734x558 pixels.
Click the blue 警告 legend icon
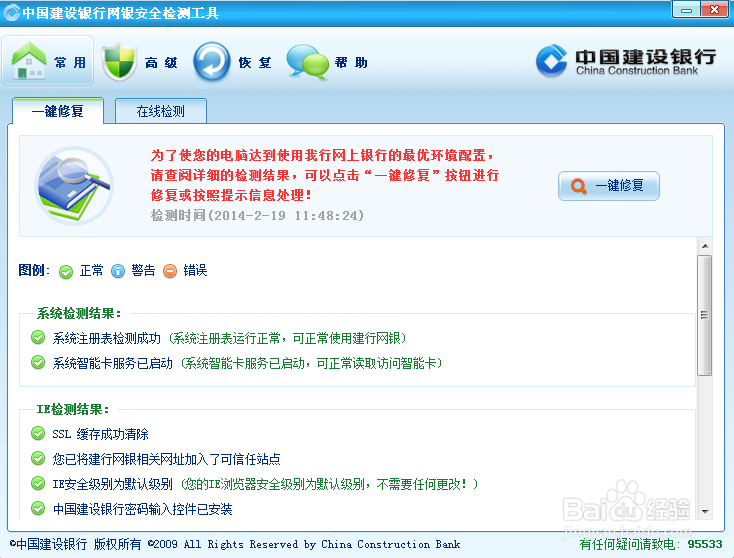(x=118, y=271)
